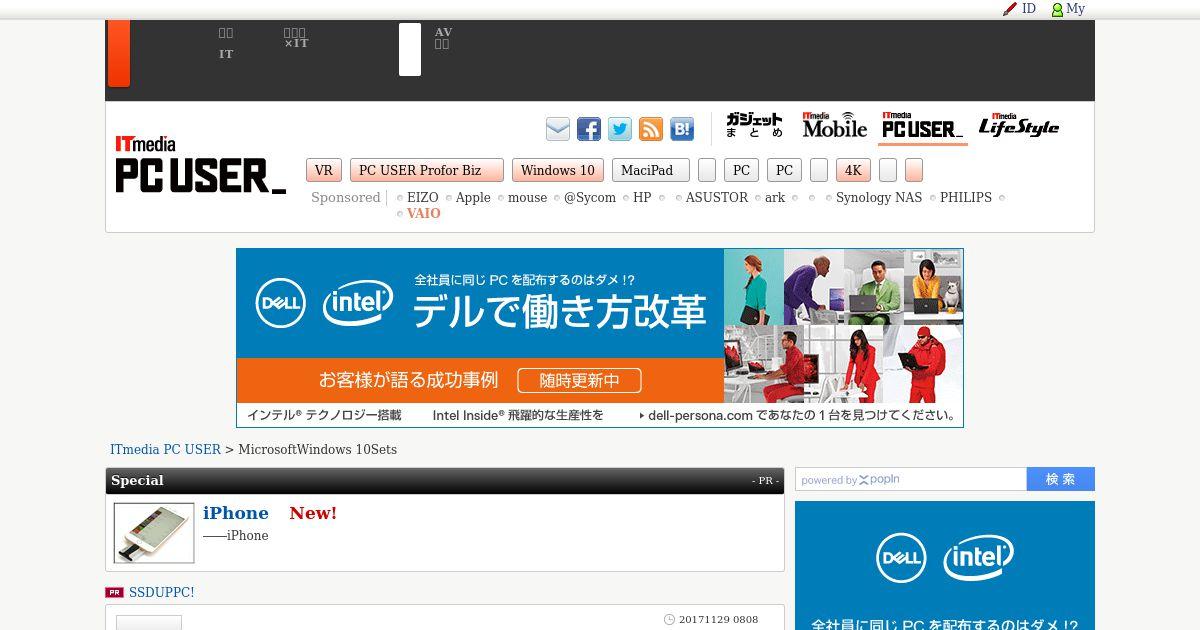Click the orange block in dark header
The height and width of the screenshot is (630, 1200).
click(119, 53)
